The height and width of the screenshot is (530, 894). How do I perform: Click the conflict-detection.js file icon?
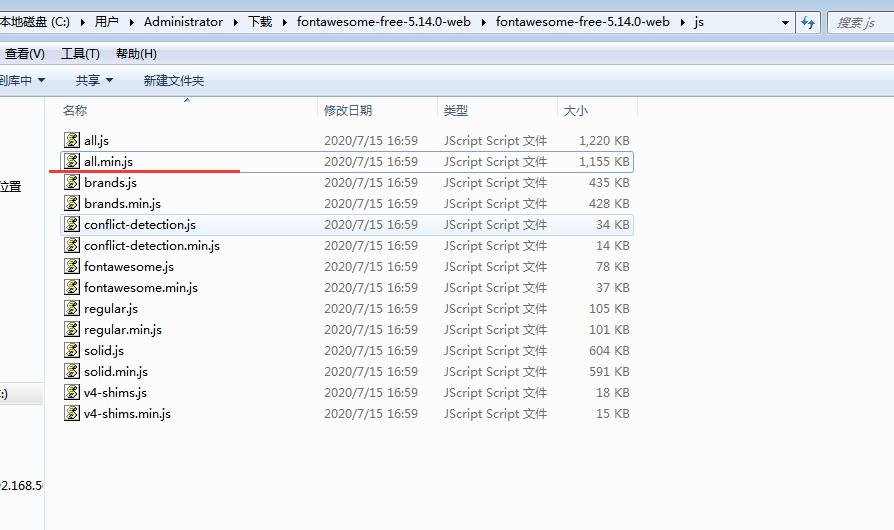(x=72, y=225)
